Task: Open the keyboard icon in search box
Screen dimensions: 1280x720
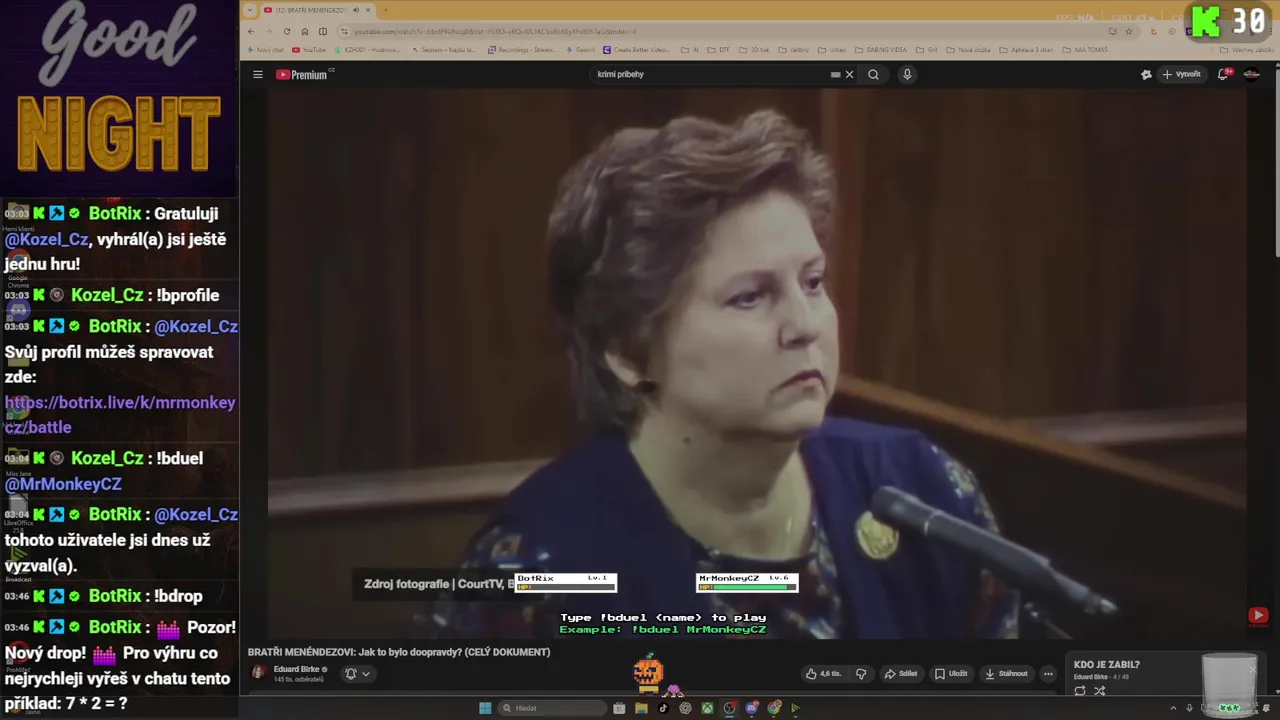Action: point(835,74)
